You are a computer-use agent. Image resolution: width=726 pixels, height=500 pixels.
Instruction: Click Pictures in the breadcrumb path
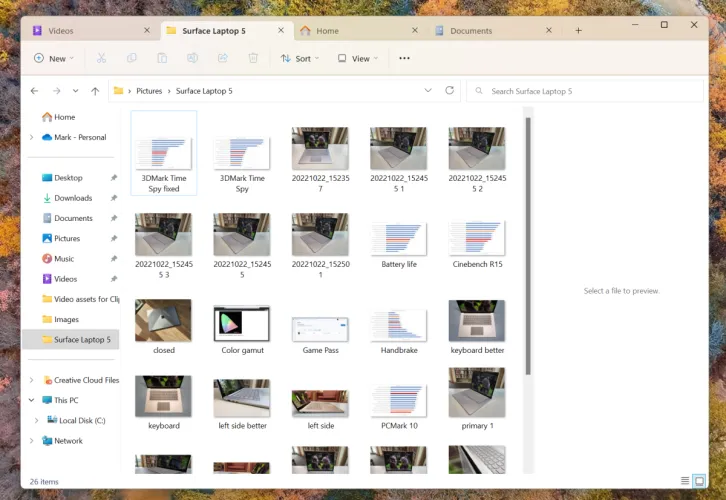pos(148,91)
